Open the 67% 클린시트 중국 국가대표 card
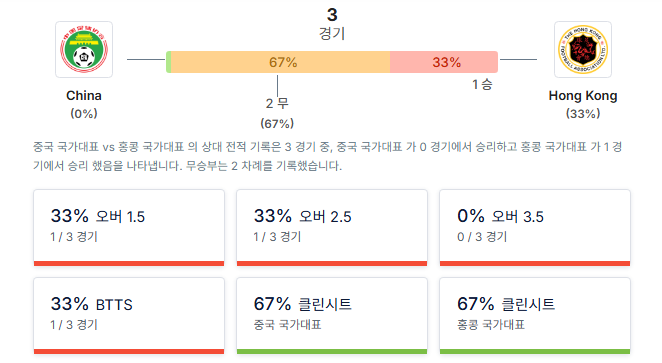The width and height of the screenshot is (662, 363). click(x=332, y=316)
